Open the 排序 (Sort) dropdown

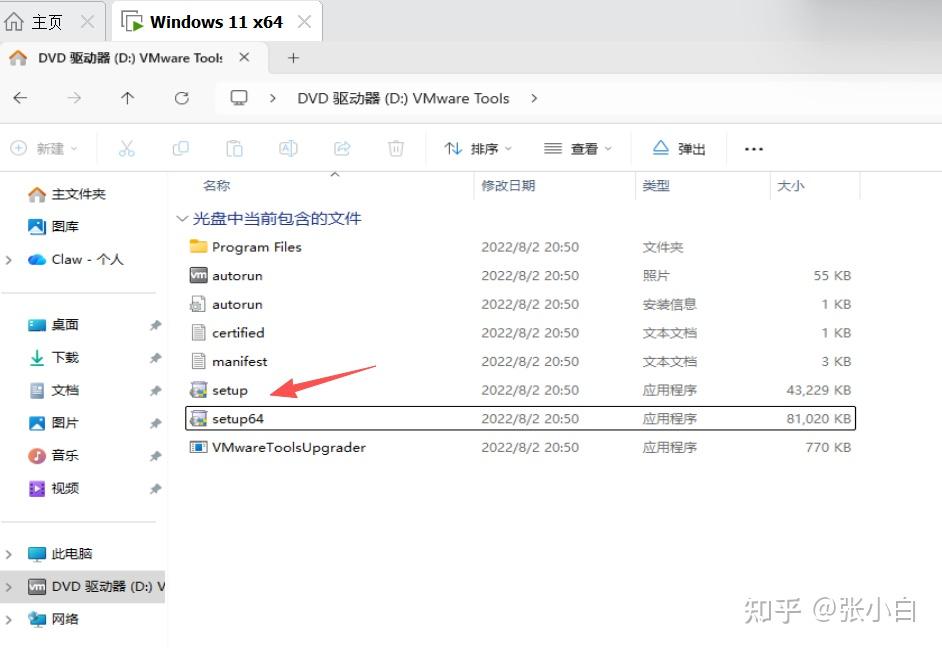(478, 148)
